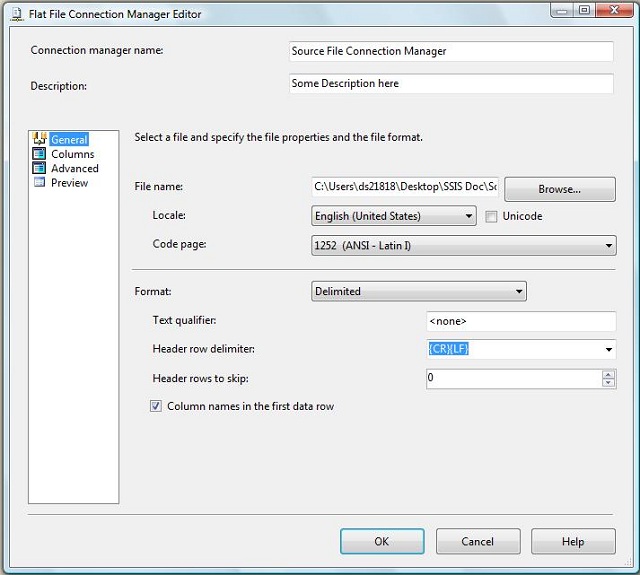Expand the Code page dropdown

(609, 245)
